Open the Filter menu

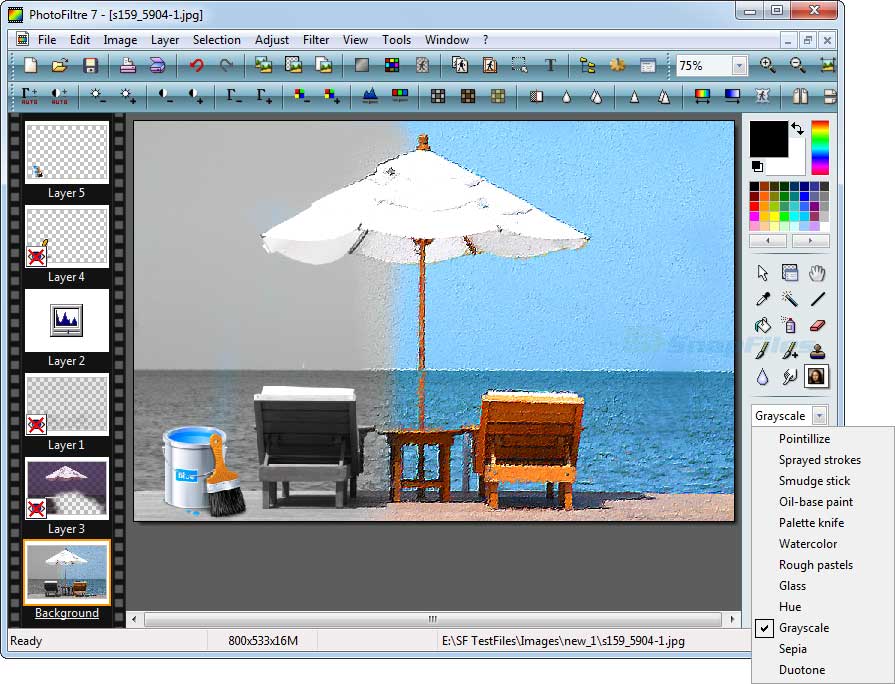coord(316,40)
